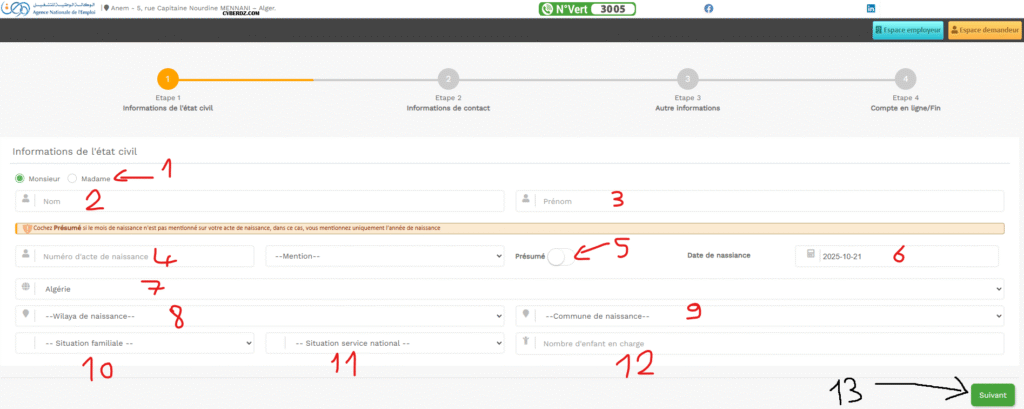
Task: Toggle the Présumé switch
Action: [562, 256]
